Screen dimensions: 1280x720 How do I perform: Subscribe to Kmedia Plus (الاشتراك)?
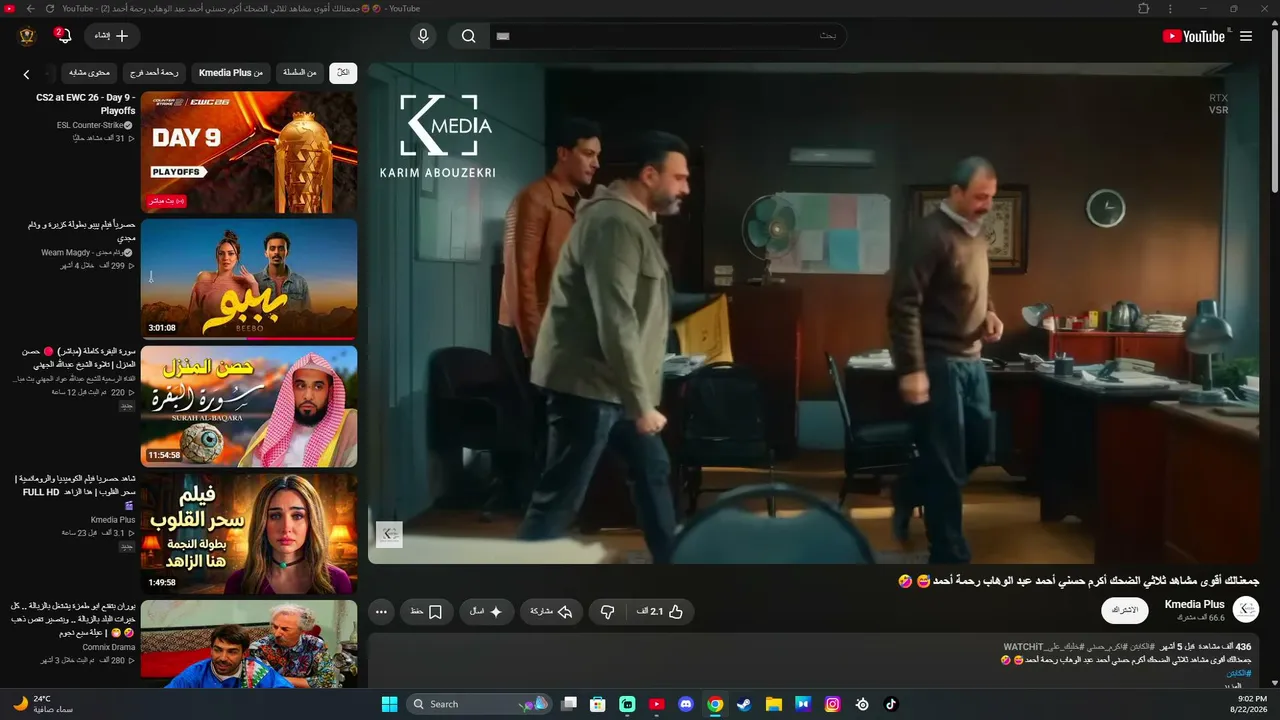tap(1125, 610)
